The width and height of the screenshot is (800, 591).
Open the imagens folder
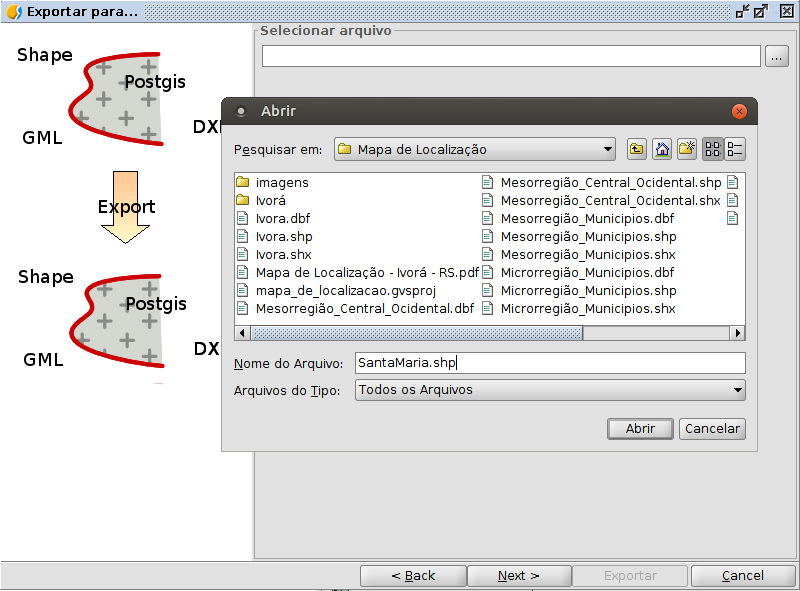pyautogui.click(x=281, y=183)
